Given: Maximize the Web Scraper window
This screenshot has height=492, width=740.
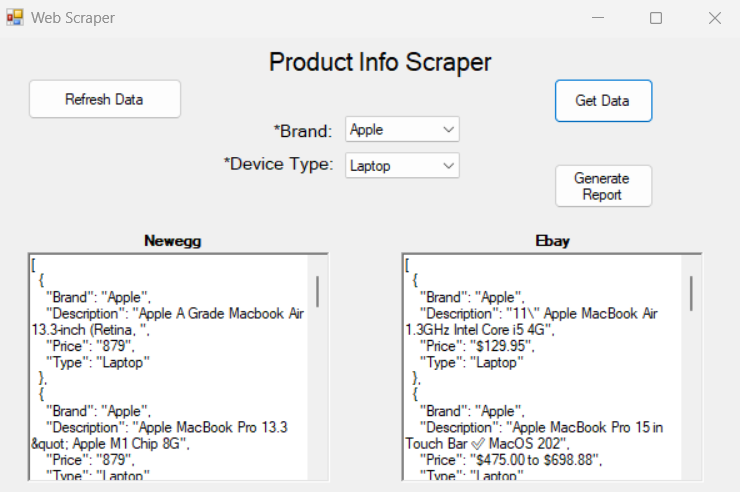Looking at the screenshot, I should point(656,18).
